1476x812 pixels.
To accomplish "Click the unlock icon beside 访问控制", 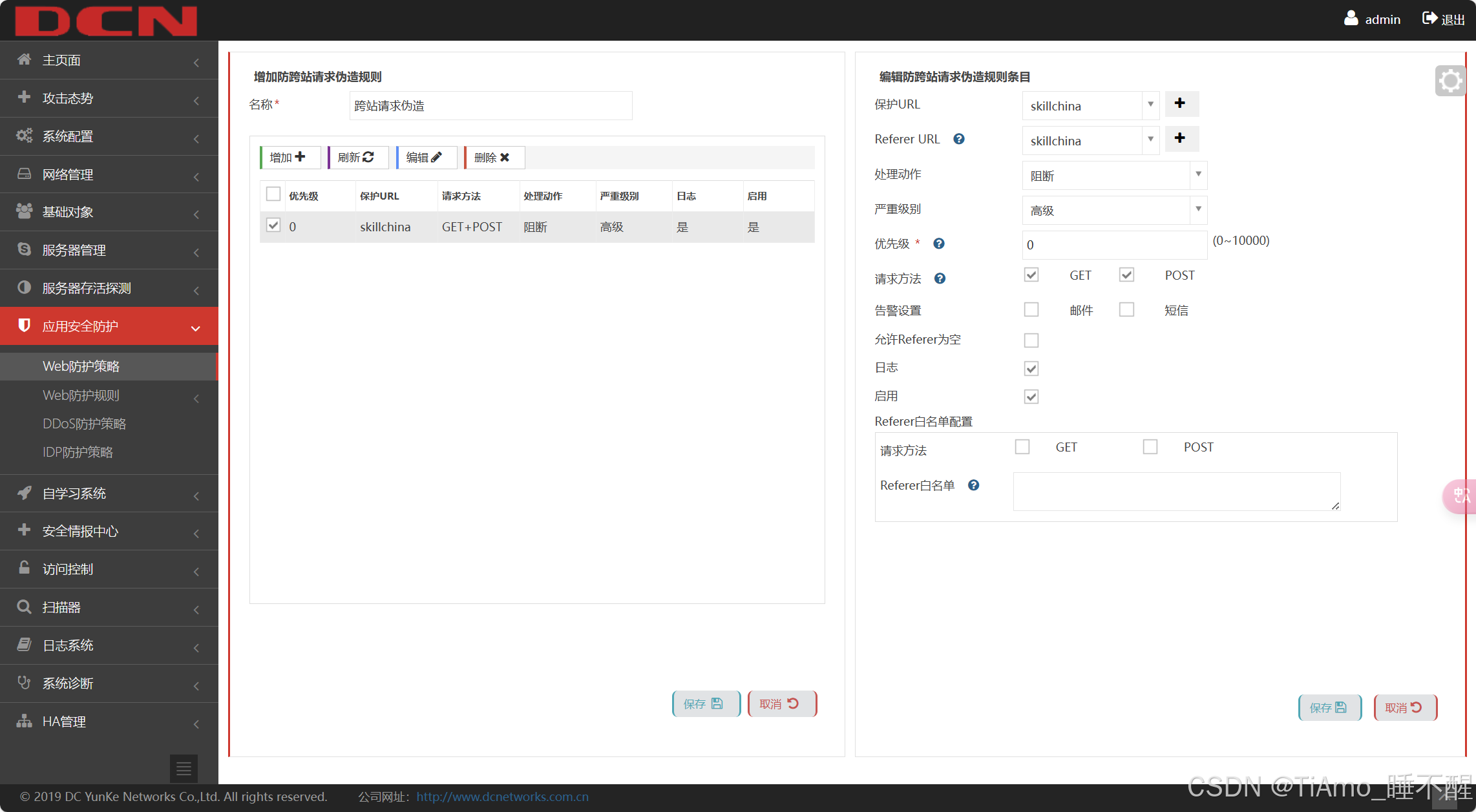I will point(24,568).
